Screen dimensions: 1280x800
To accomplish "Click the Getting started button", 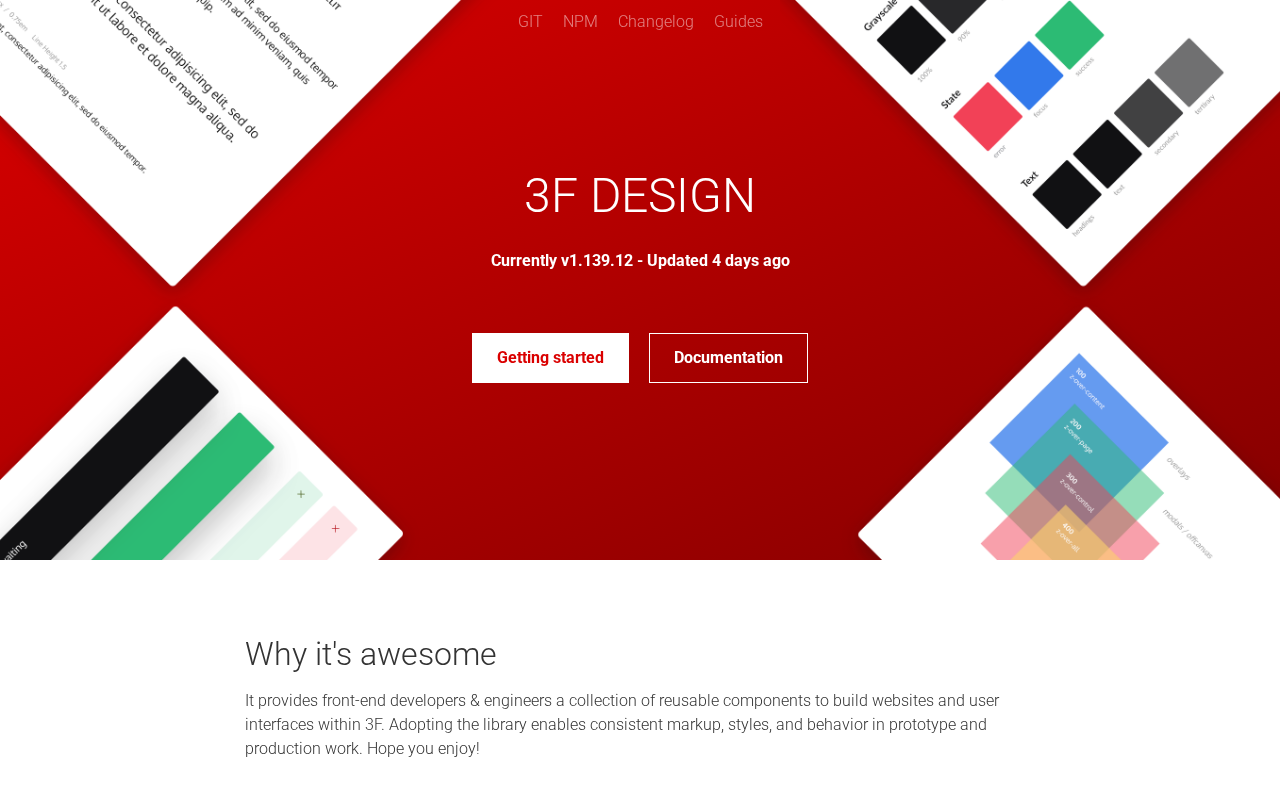I will (550, 358).
